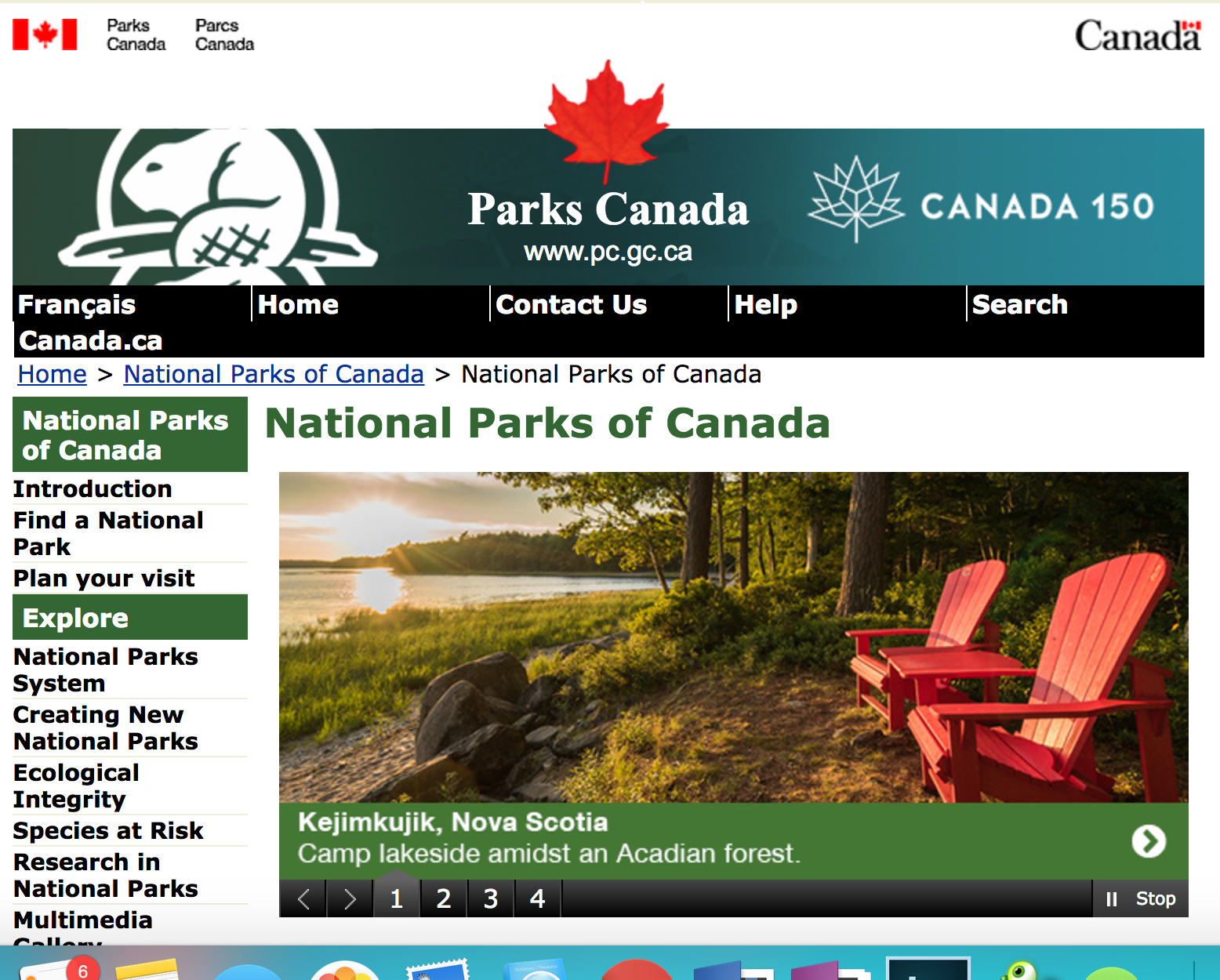This screenshot has width=1220, height=980.
Task: Switch site language to Français
Action: coord(77,304)
